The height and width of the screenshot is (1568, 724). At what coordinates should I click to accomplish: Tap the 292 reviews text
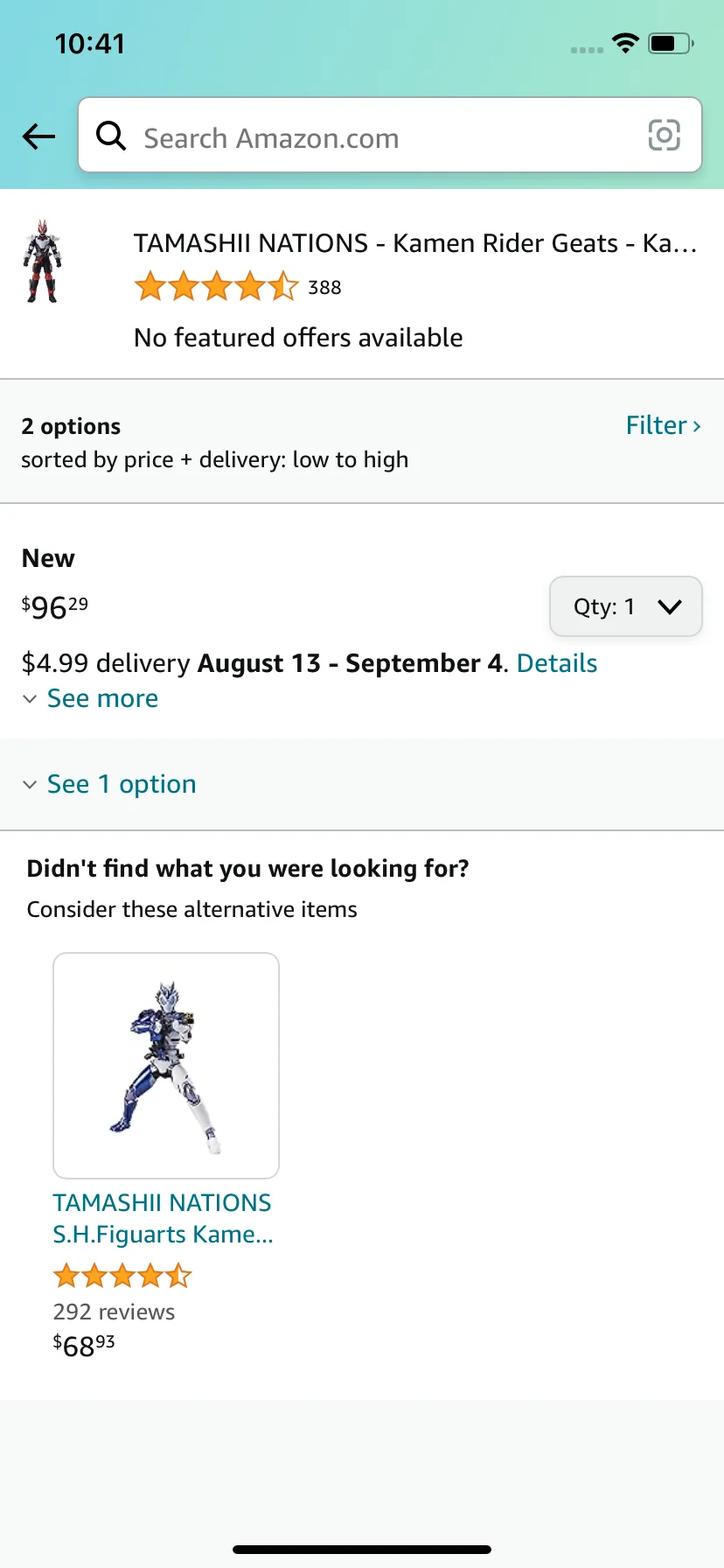(x=114, y=1312)
